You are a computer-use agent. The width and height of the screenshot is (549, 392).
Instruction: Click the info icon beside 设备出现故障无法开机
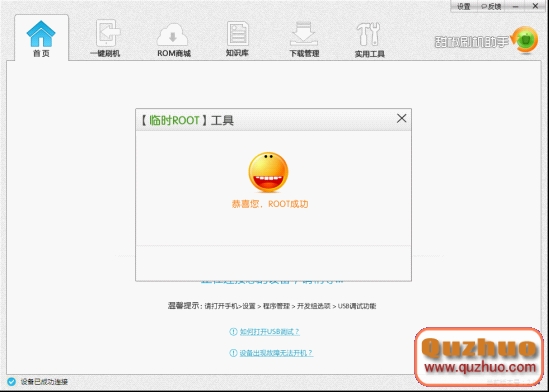coord(233,353)
